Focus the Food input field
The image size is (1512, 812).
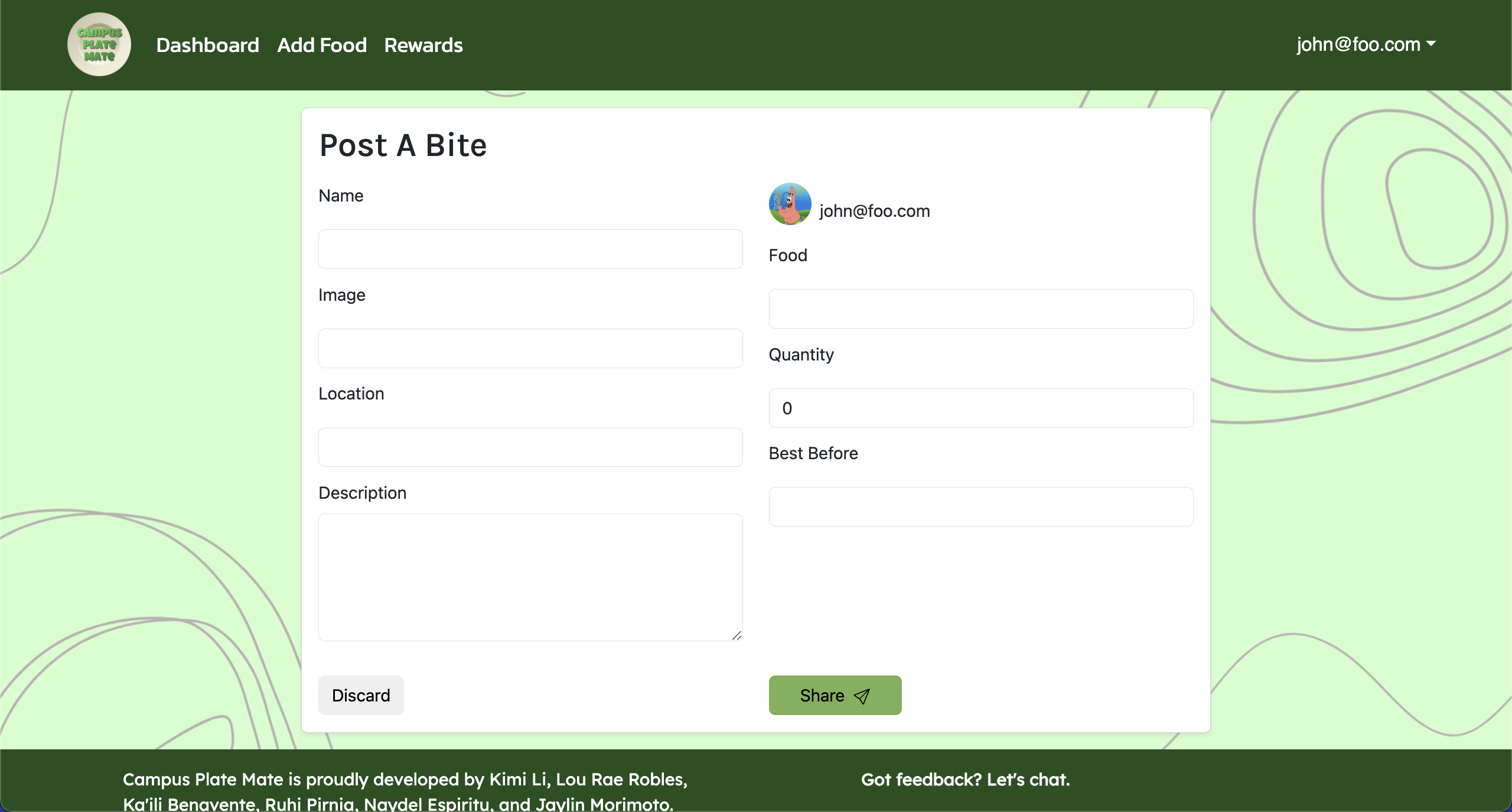click(981, 308)
